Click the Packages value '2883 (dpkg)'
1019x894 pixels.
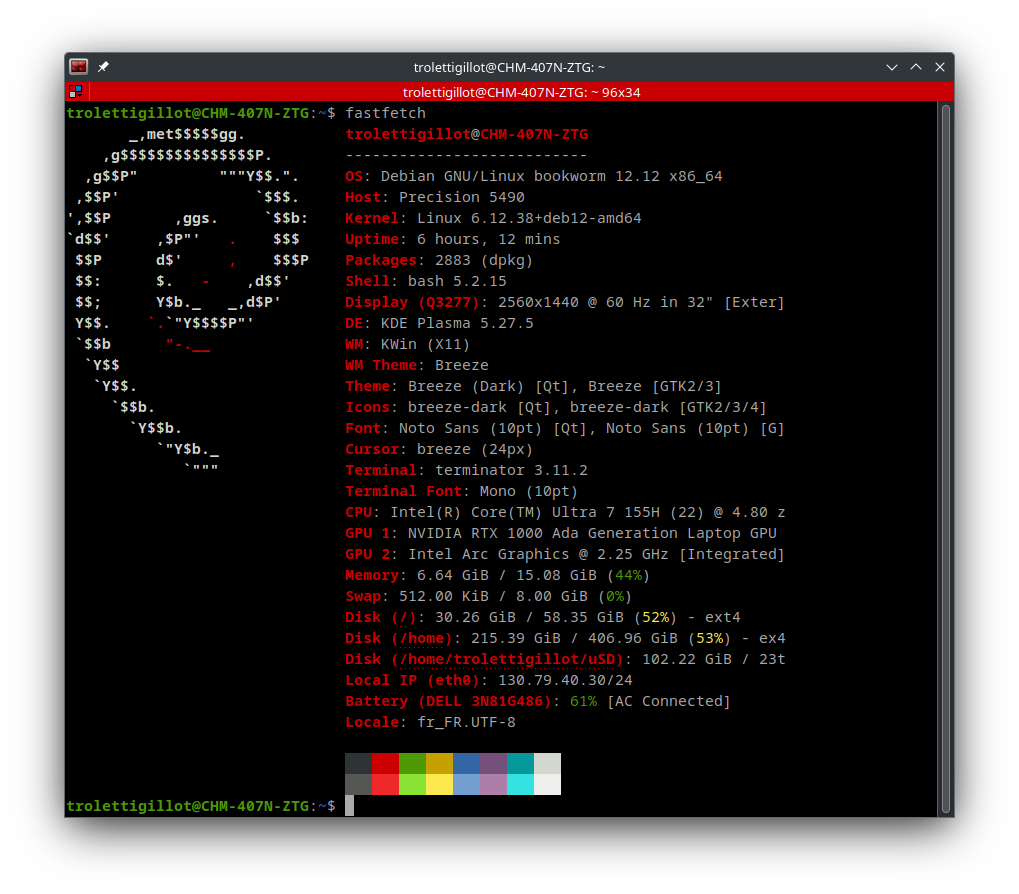click(484, 260)
